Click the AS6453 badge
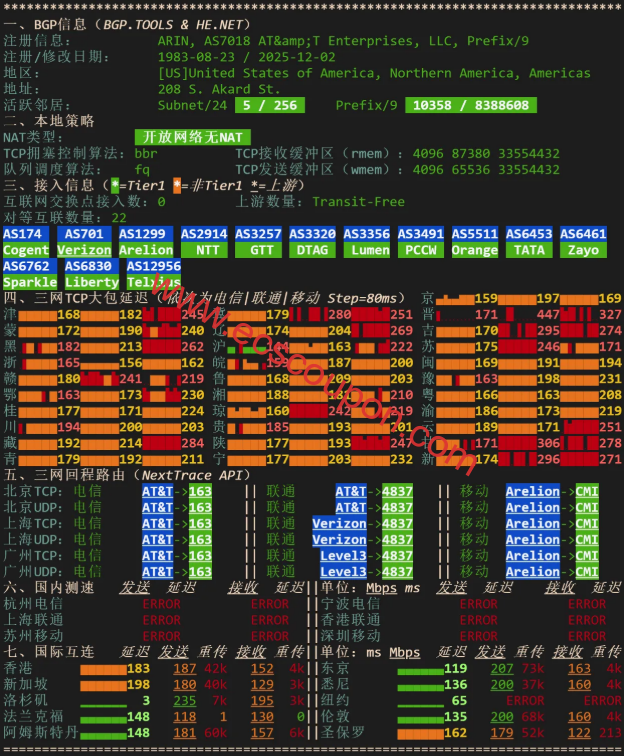This screenshot has width=624, height=756. click(x=529, y=234)
